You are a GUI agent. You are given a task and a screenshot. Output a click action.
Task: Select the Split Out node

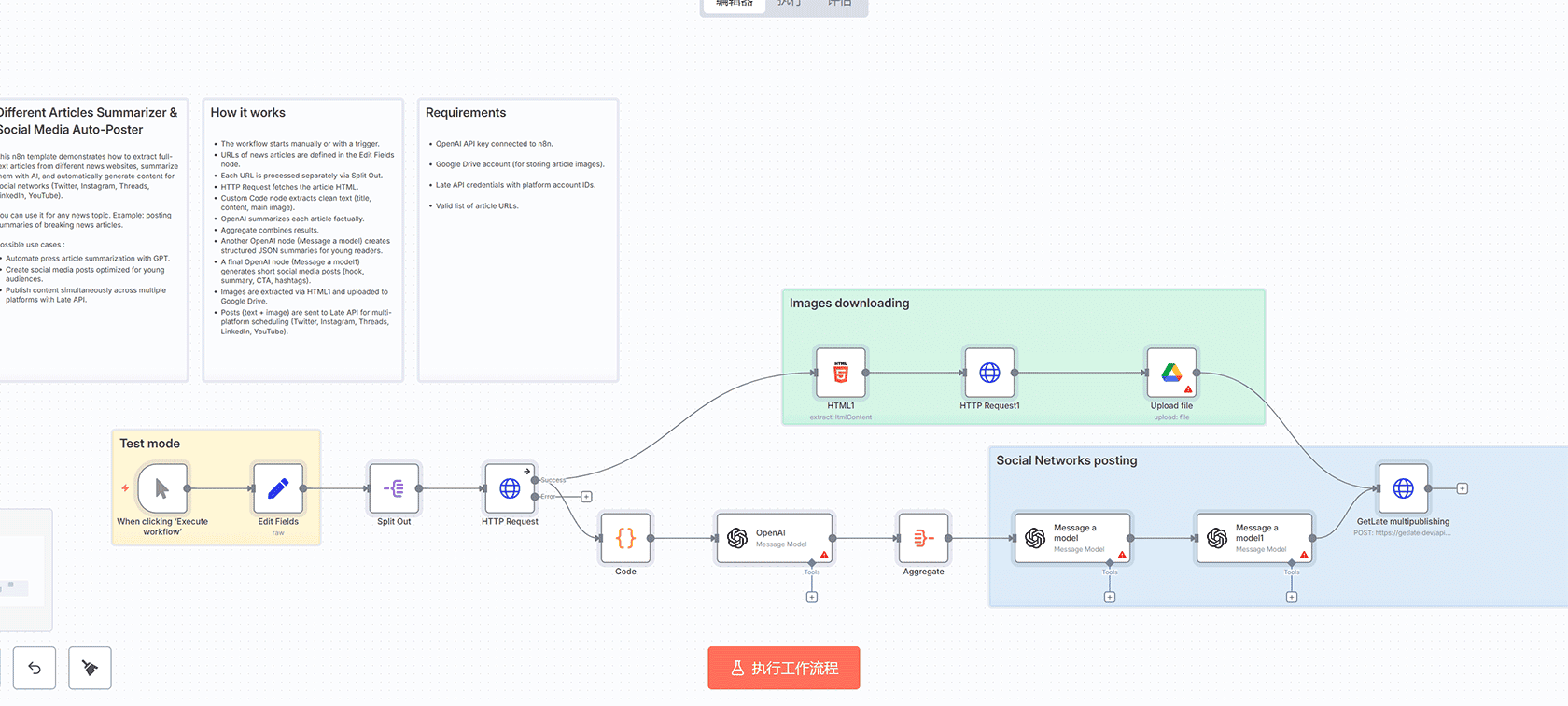394,488
